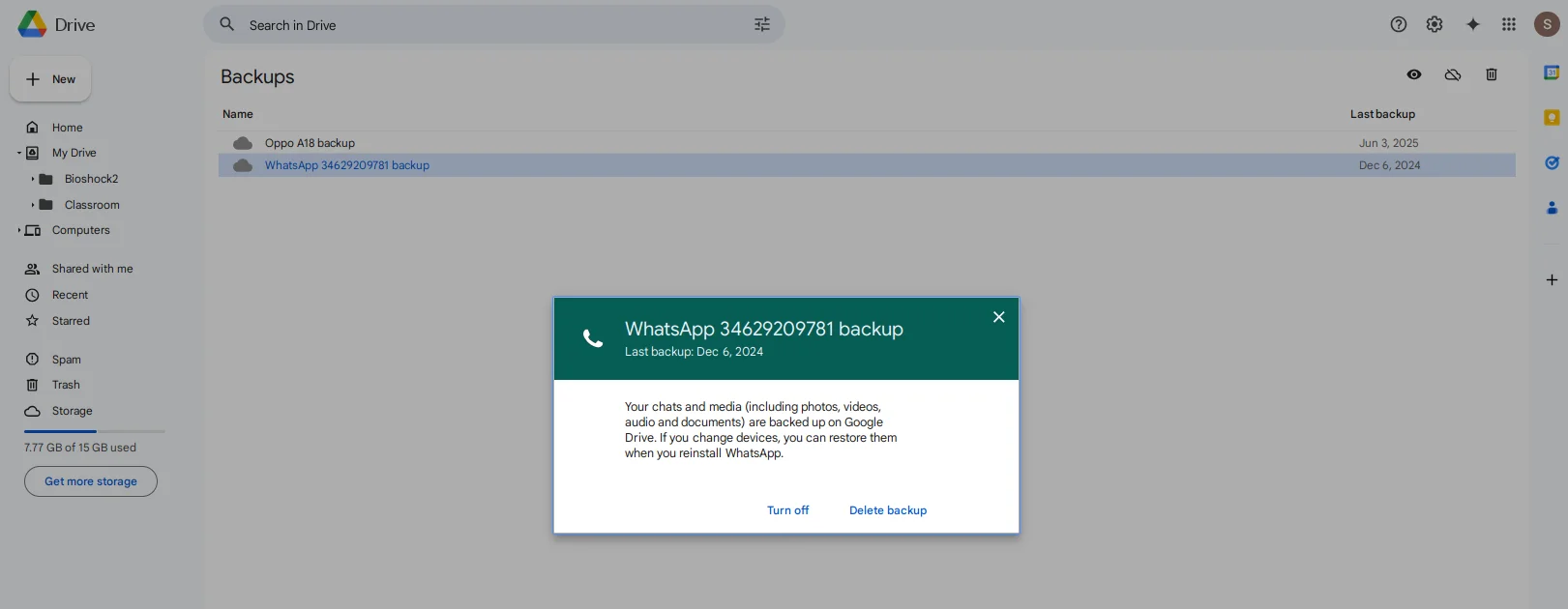Open My Drive in the sidebar
Image resolution: width=1568 pixels, height=609 pixels.
(74, 153)
